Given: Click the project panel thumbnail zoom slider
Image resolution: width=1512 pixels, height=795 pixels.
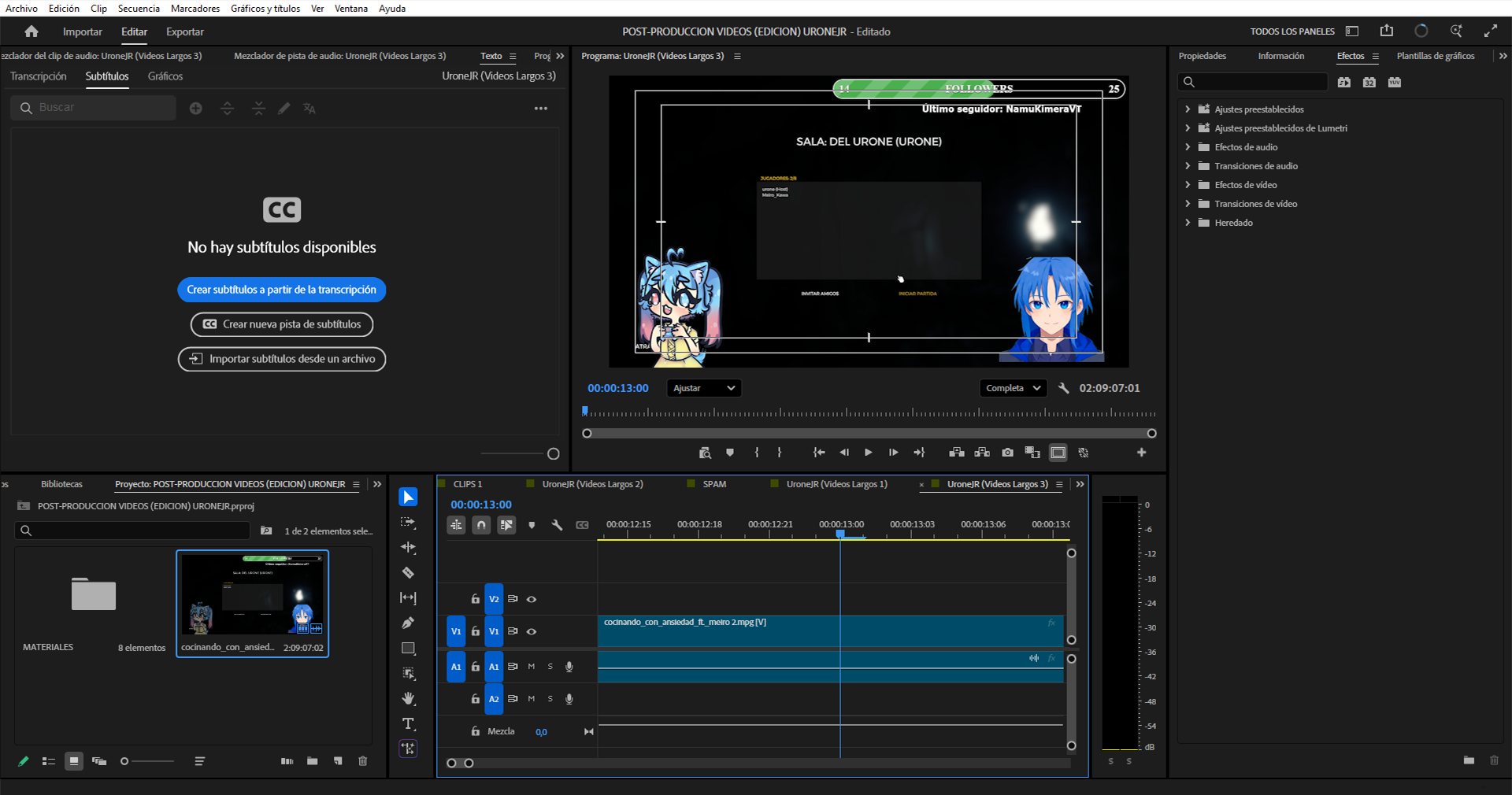Looking at the screenshot, I should 147,761.
